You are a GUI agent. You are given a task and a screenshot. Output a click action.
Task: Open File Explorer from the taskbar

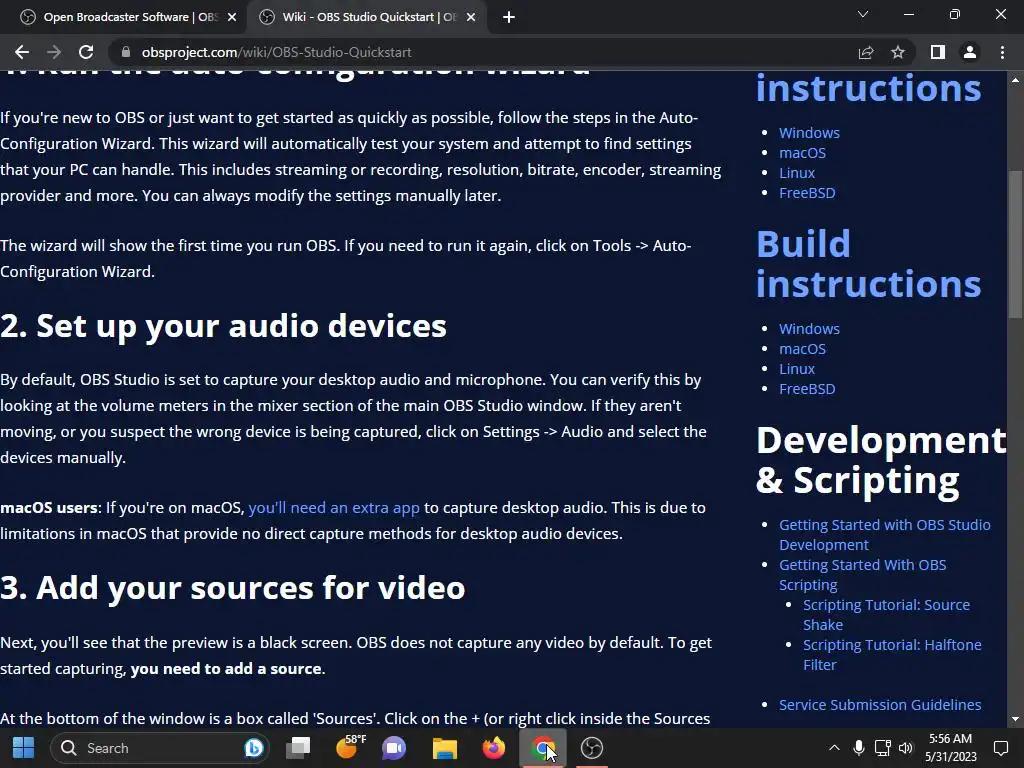[444, 748]
